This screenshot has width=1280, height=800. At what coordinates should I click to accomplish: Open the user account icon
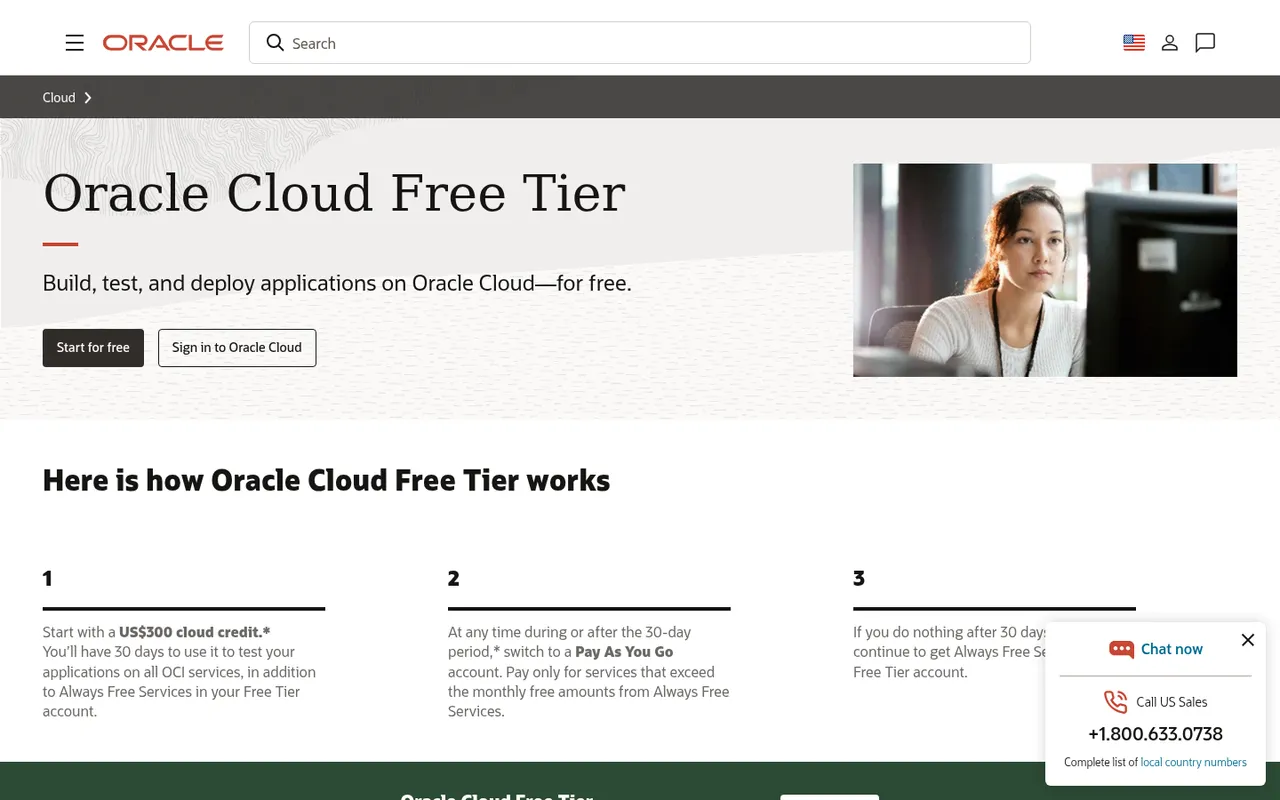pos(1169,43)
